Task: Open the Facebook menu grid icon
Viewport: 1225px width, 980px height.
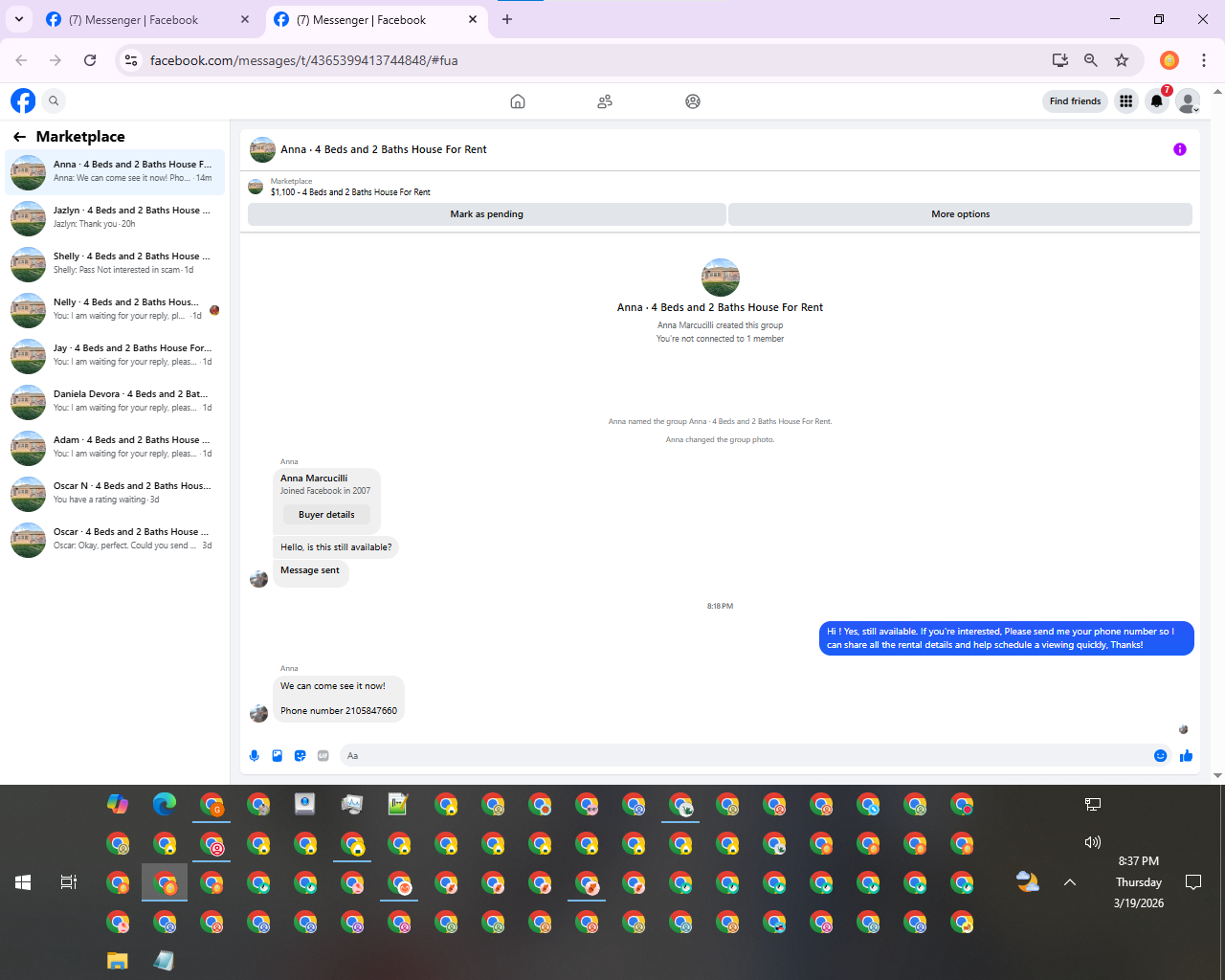Action: click(1126, 100)
